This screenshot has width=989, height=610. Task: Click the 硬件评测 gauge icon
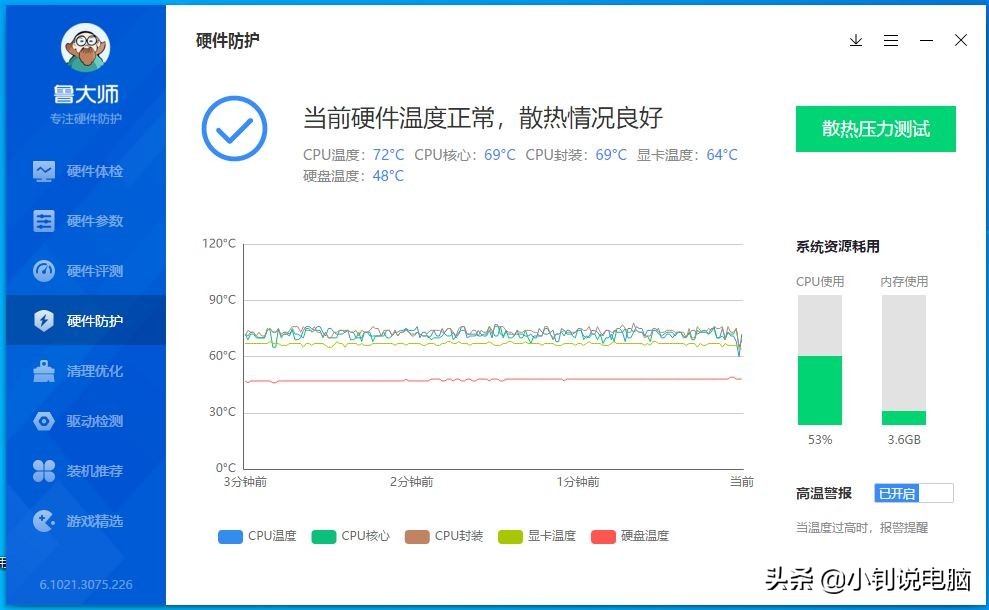pos(44,271)
